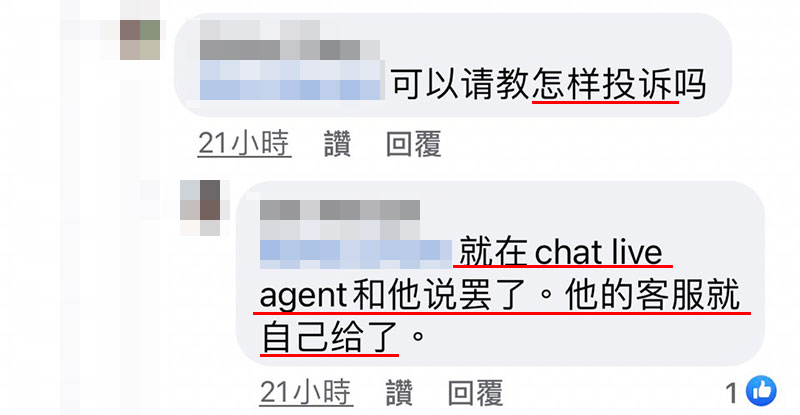The image size is (800, 415).
Task: Like the comment asking 怎样投诉
Action: [337, 144]
